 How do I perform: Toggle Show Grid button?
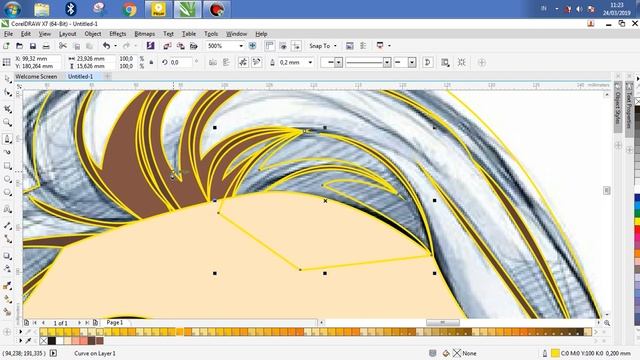[283, 46]
